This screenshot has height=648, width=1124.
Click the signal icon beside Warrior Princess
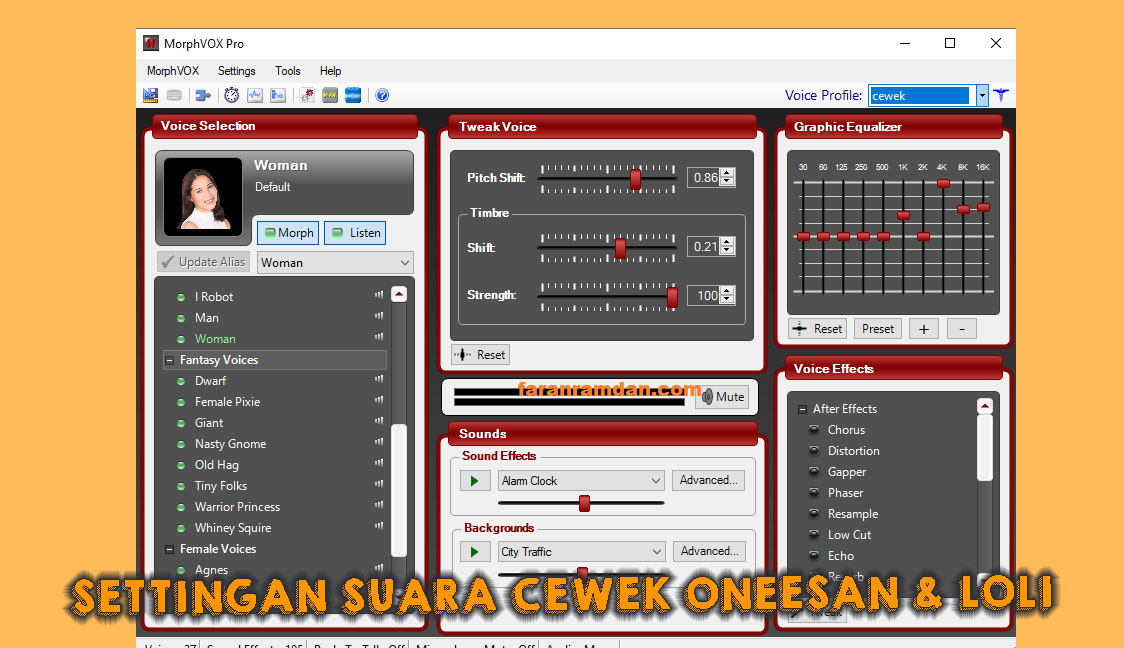pos(378,506)
